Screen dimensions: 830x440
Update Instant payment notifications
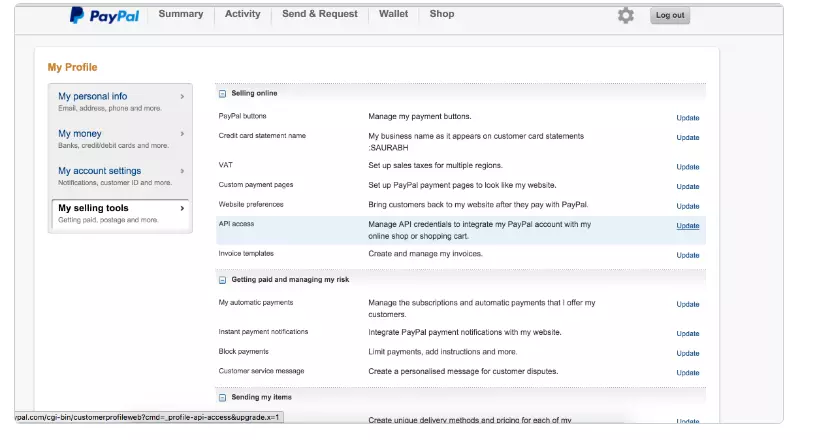point(688,334)
